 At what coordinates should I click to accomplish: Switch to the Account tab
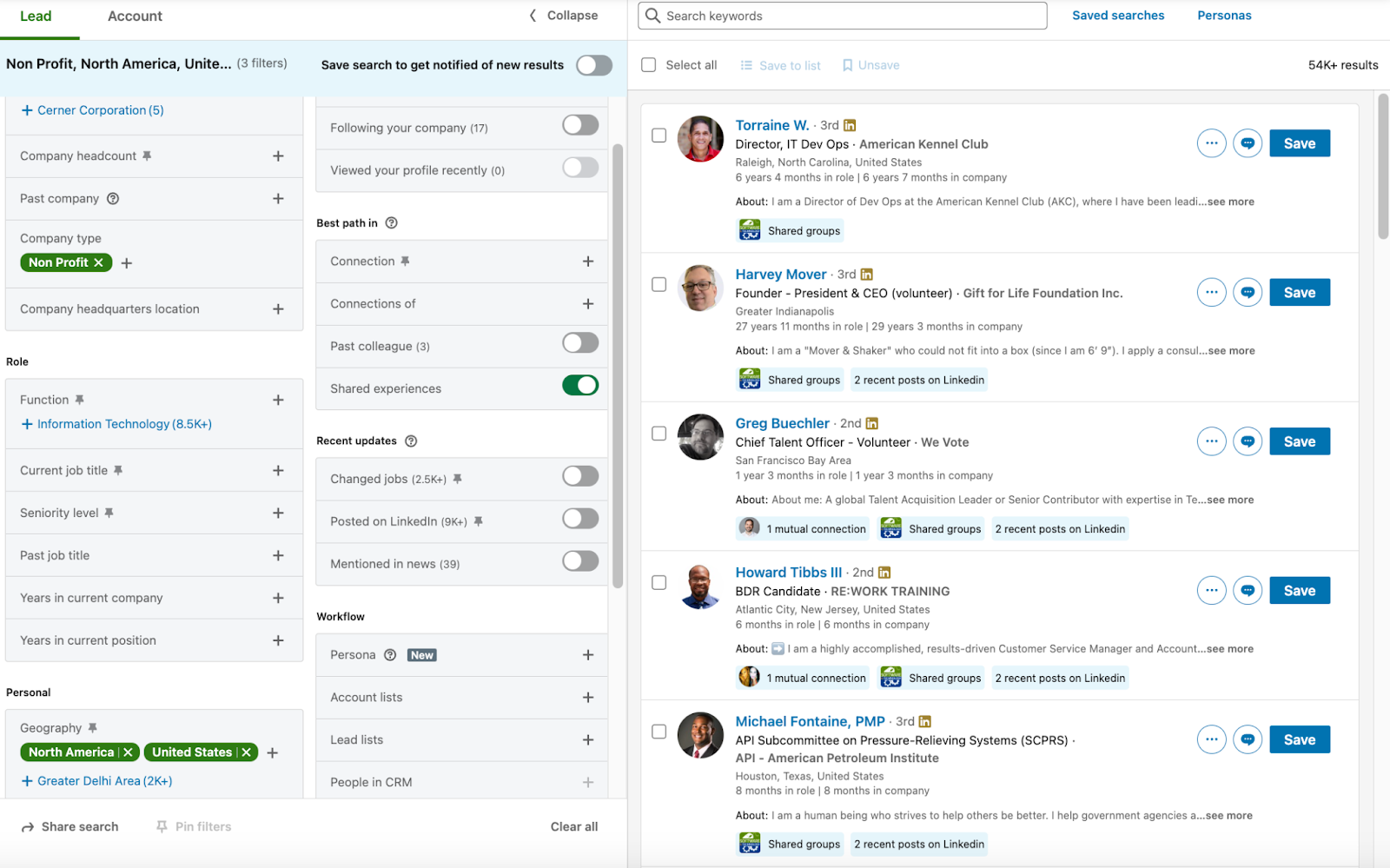135,17
